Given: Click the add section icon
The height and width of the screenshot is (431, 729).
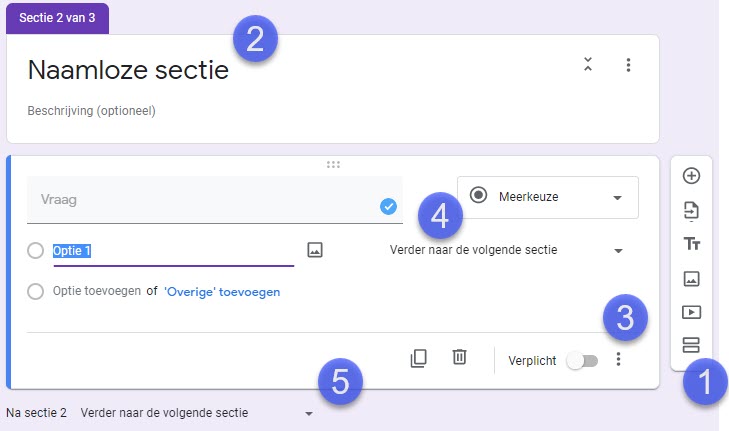Looking at the screenshot, I should click(x=691, y=345).
